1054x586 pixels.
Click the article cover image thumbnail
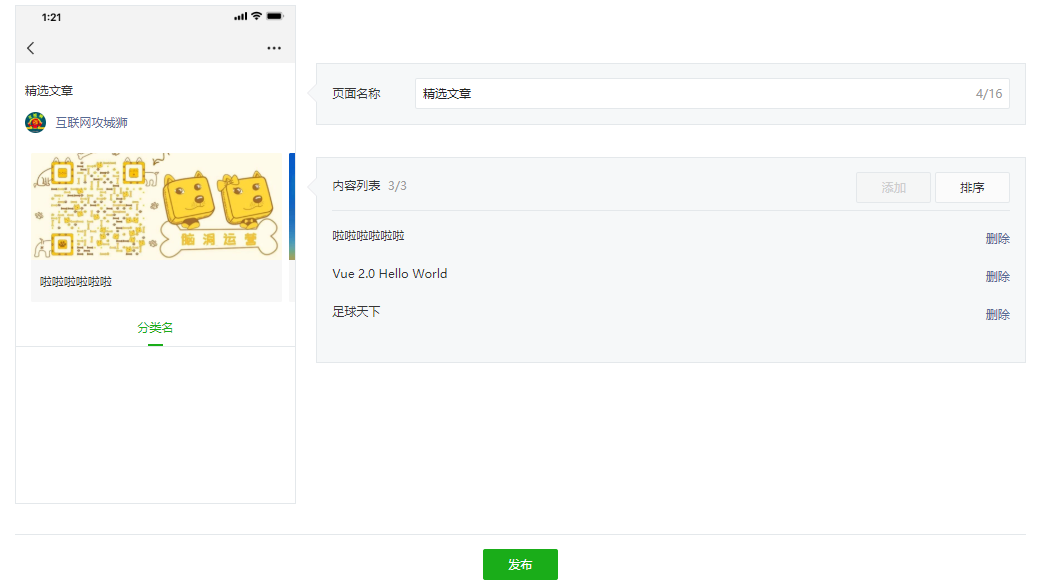157,206
